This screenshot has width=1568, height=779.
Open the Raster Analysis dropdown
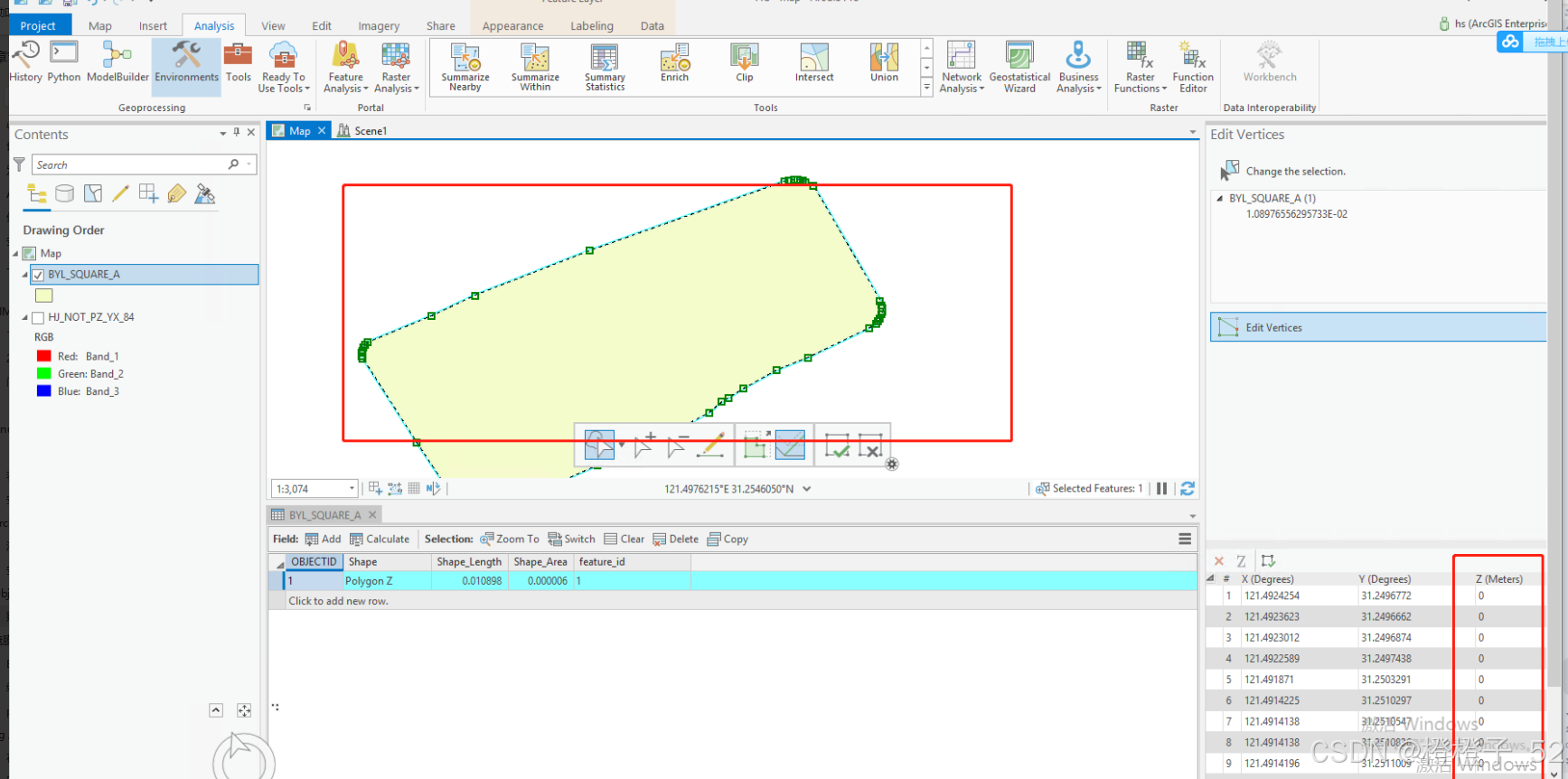pos(397,68)
